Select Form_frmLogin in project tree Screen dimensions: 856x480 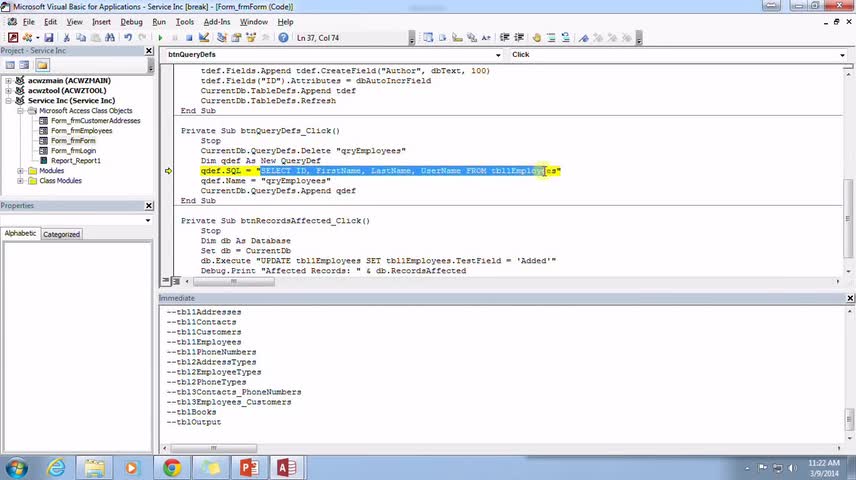(73, 151)
